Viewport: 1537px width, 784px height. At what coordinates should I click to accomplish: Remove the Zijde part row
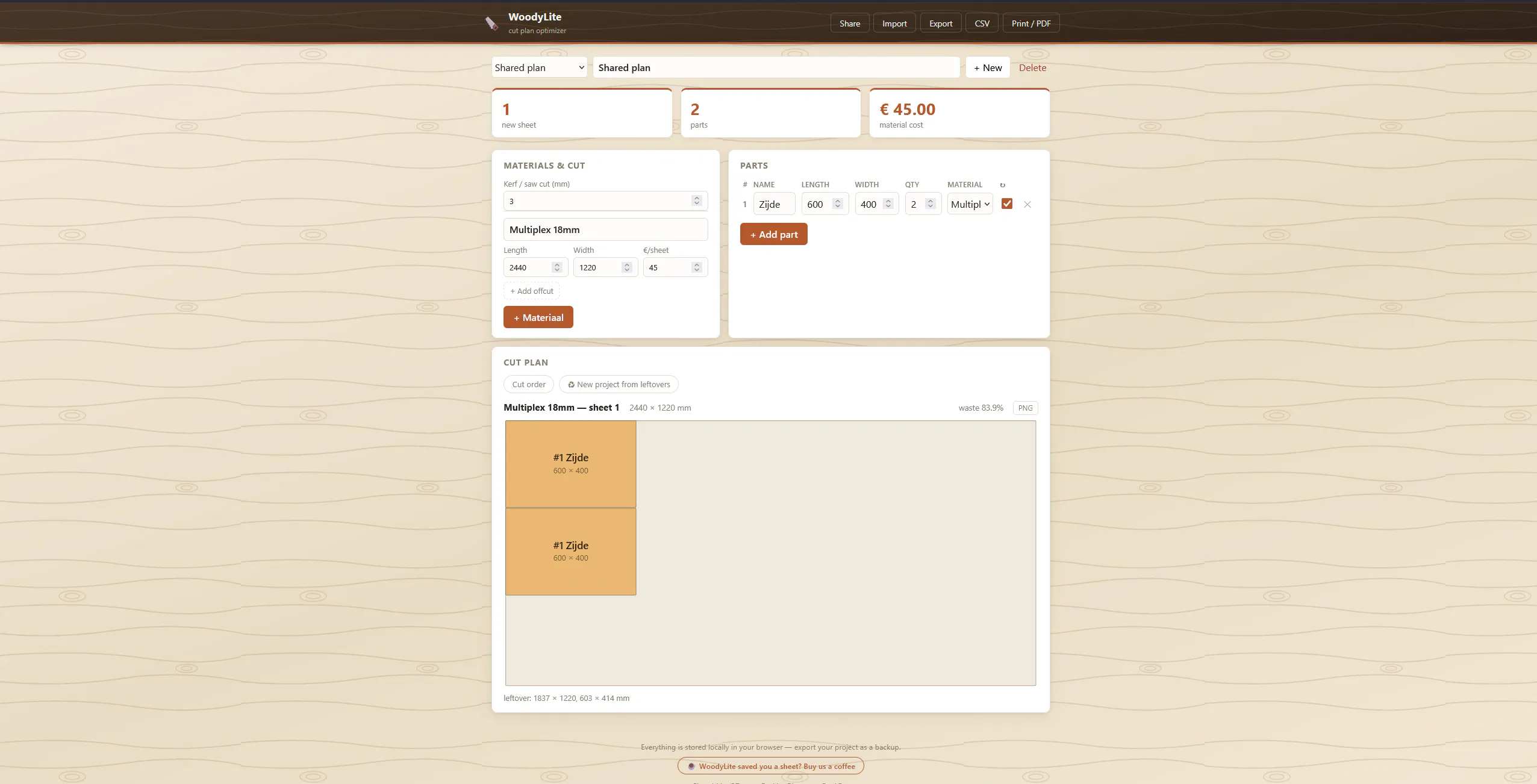point(1027,205)
